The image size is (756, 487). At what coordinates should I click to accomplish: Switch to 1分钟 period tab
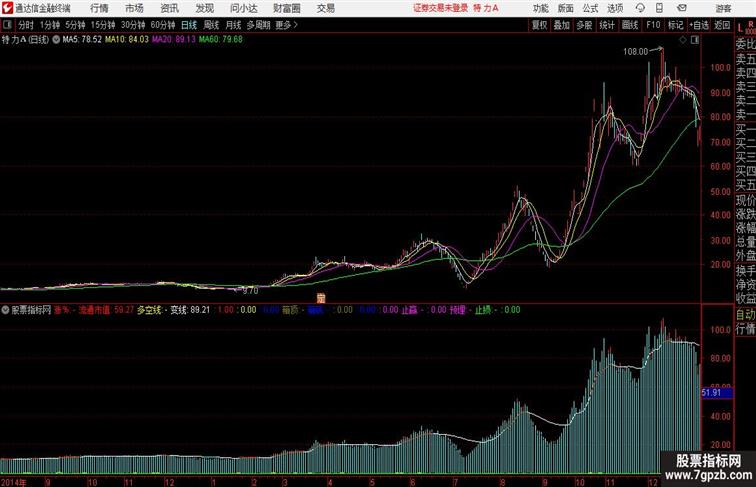coord(50,25)
